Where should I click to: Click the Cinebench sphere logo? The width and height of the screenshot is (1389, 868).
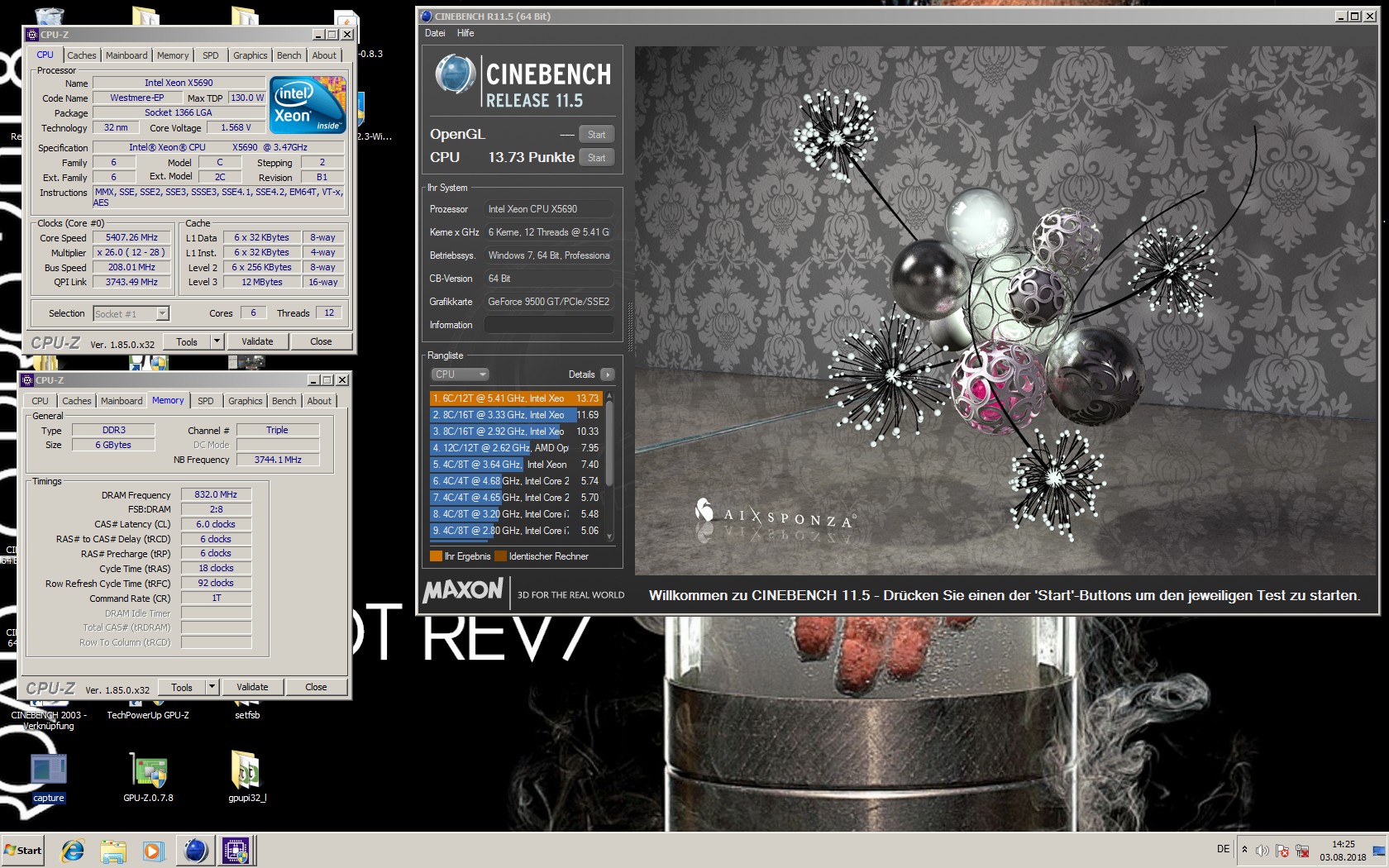[x=455, y=74]
